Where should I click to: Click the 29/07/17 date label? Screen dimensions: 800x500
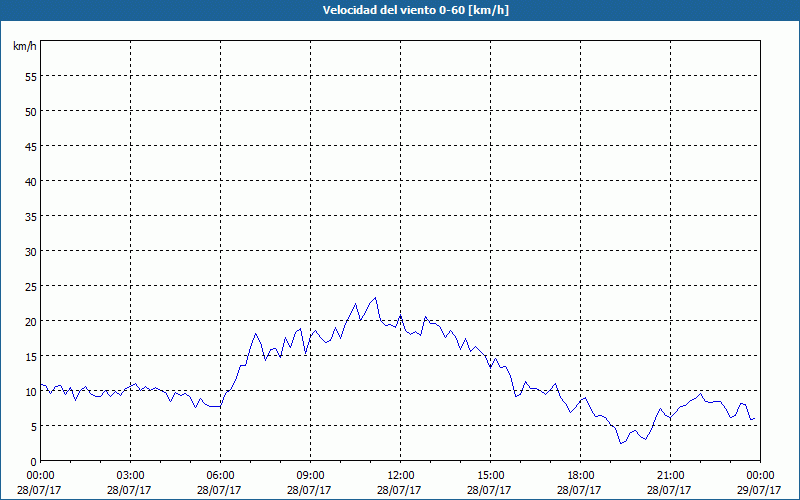pyautogui.click(x=759, y=490)
